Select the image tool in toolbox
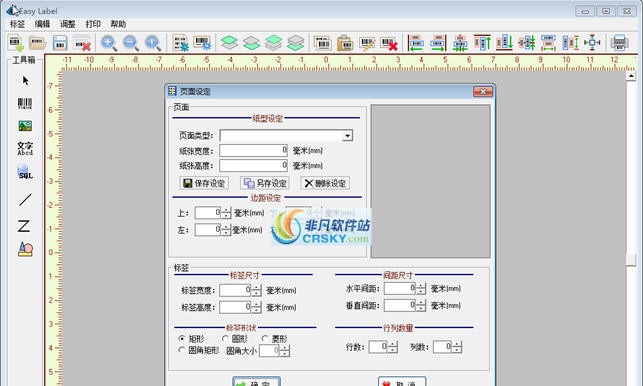This screenshot has width=643, height=386. pyautogui.click(x=25, y=126)
